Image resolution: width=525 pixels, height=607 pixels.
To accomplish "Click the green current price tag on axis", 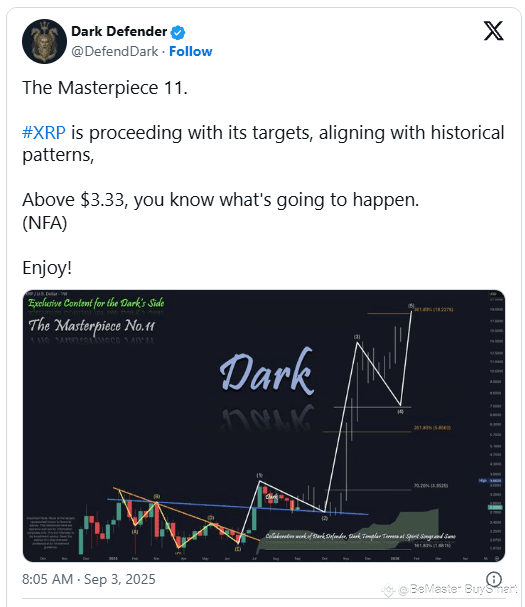I will [496, 507].
